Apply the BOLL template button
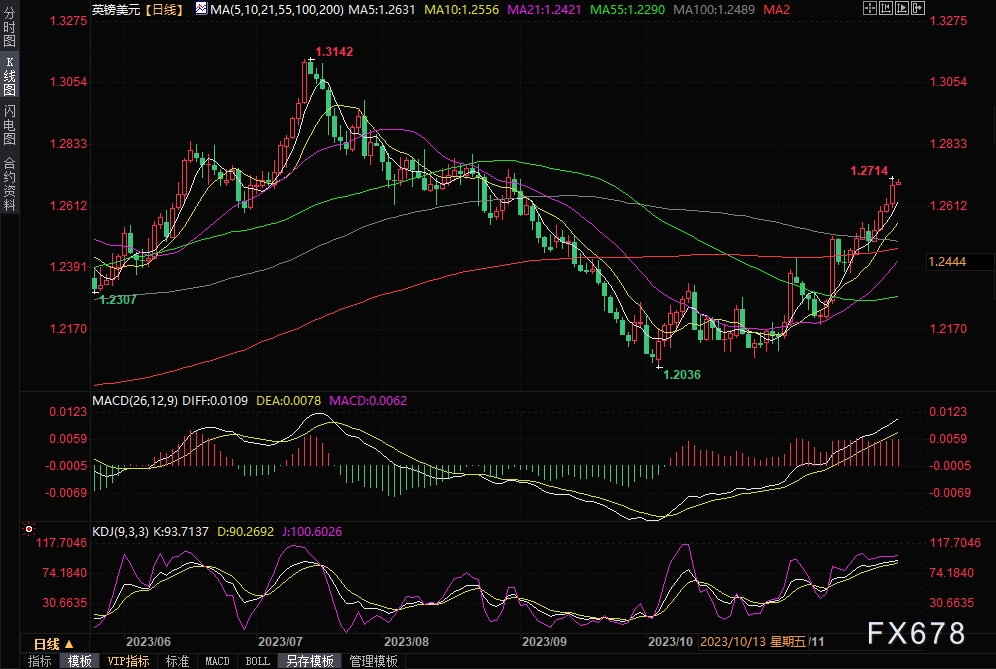The width and height of the screenshot is (996, 669). tap(257, 661)
